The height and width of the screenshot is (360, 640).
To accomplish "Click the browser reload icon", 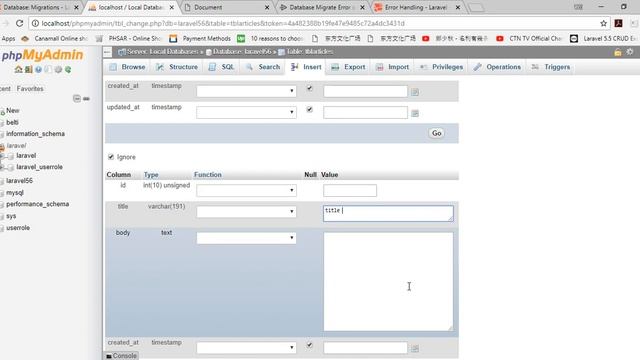I will 19,23.
